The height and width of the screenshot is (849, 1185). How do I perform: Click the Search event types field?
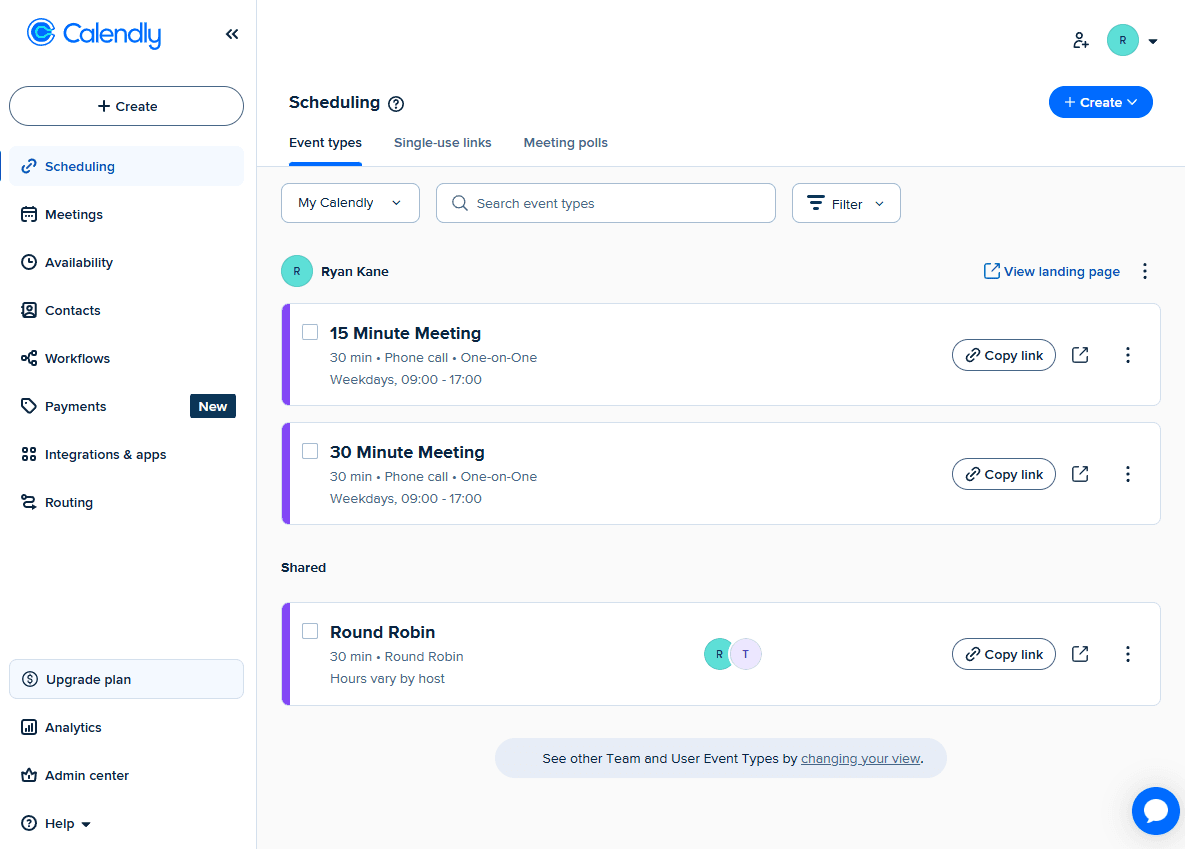click(x=605, y=203)
